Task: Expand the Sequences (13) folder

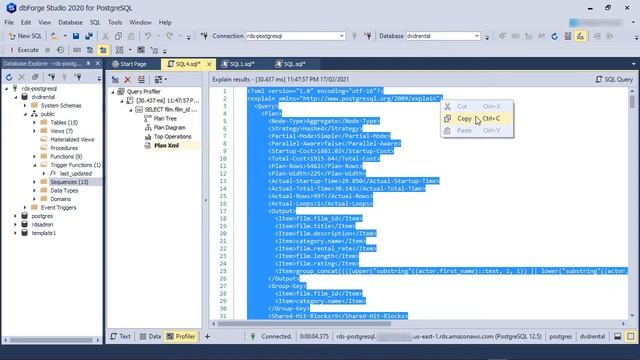Action: (34, 182)
